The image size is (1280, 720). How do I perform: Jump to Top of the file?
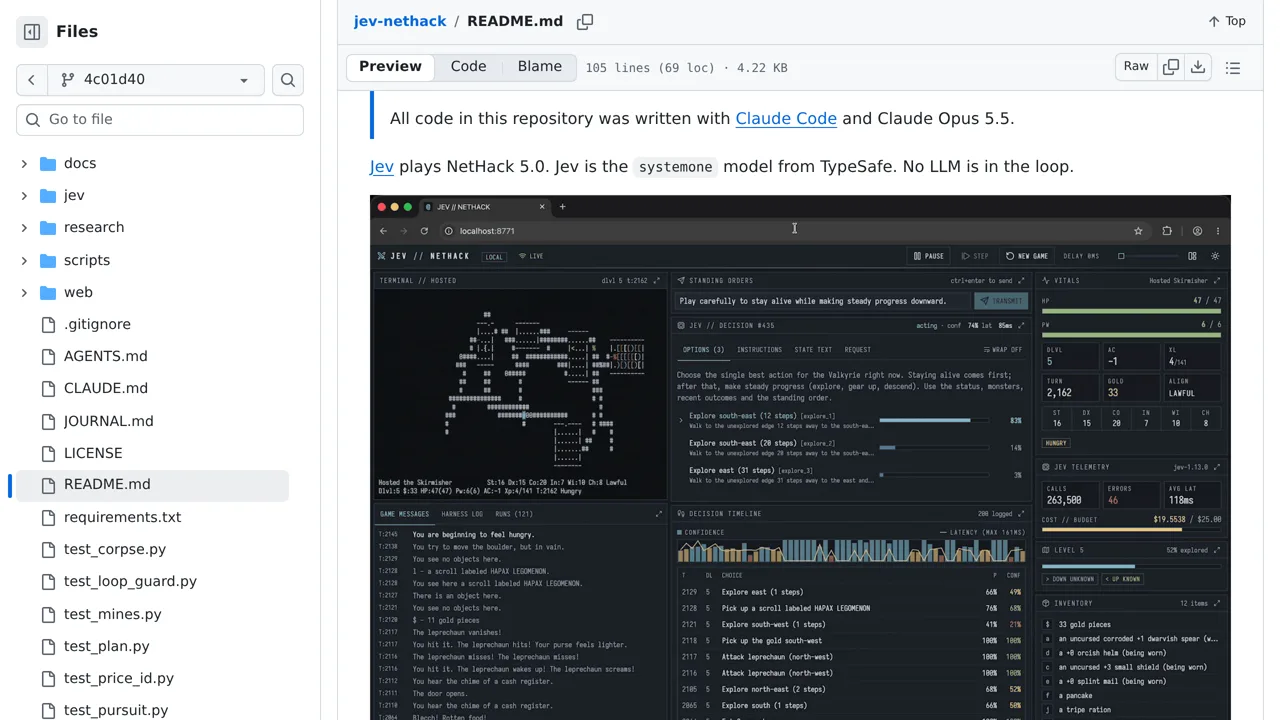[x=1227, y=21]
